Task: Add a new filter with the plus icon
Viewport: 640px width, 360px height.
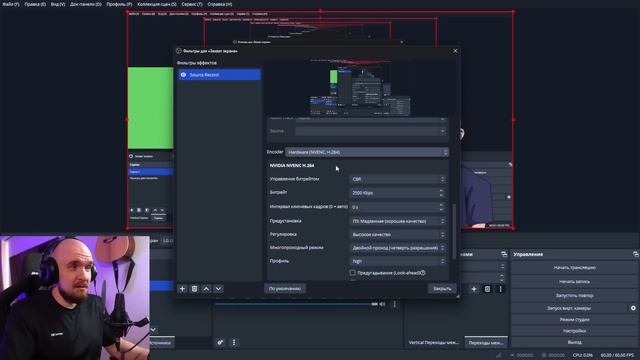Action: point(182,289)
